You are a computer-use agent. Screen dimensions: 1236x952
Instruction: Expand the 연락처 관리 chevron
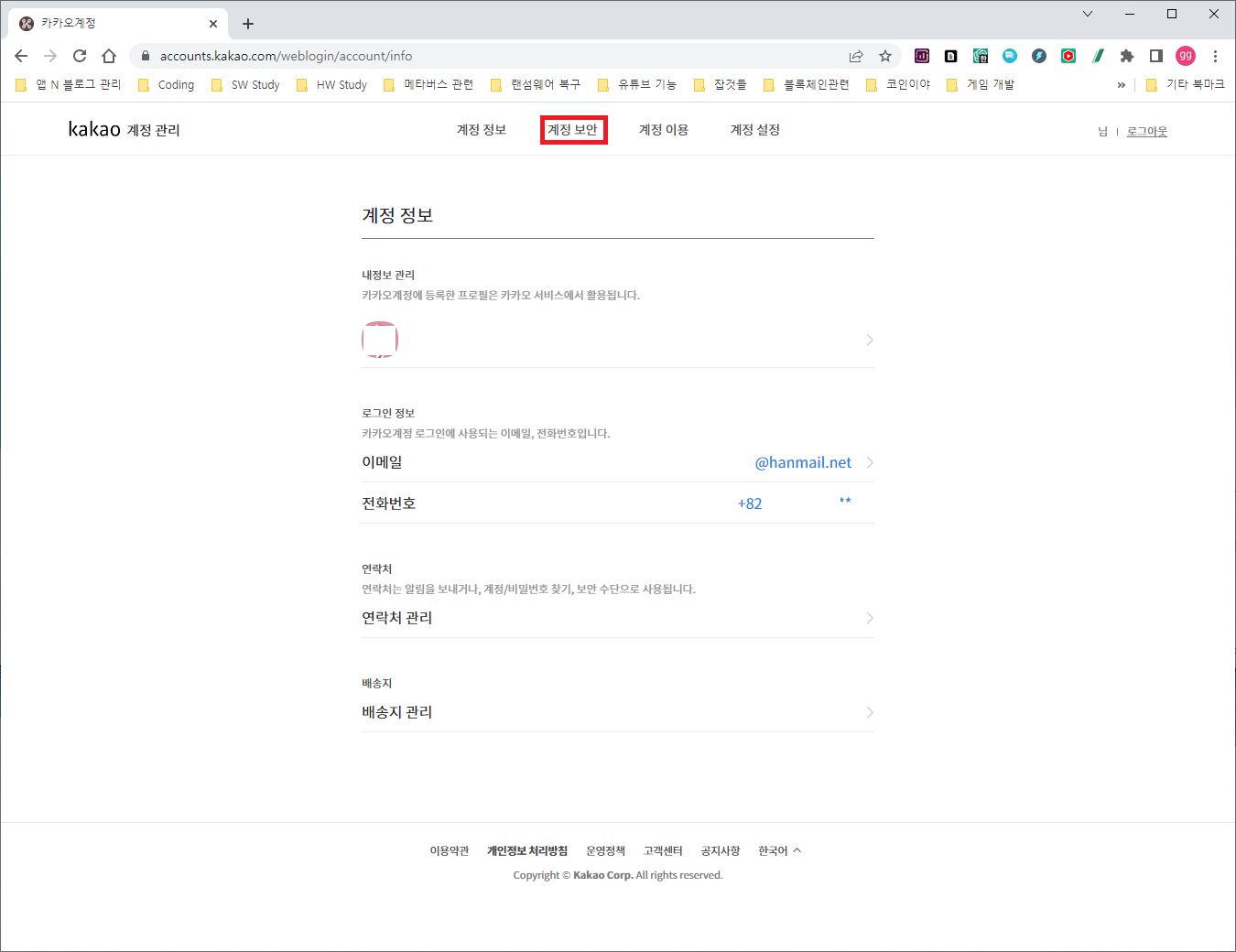(x=870, y=618)
